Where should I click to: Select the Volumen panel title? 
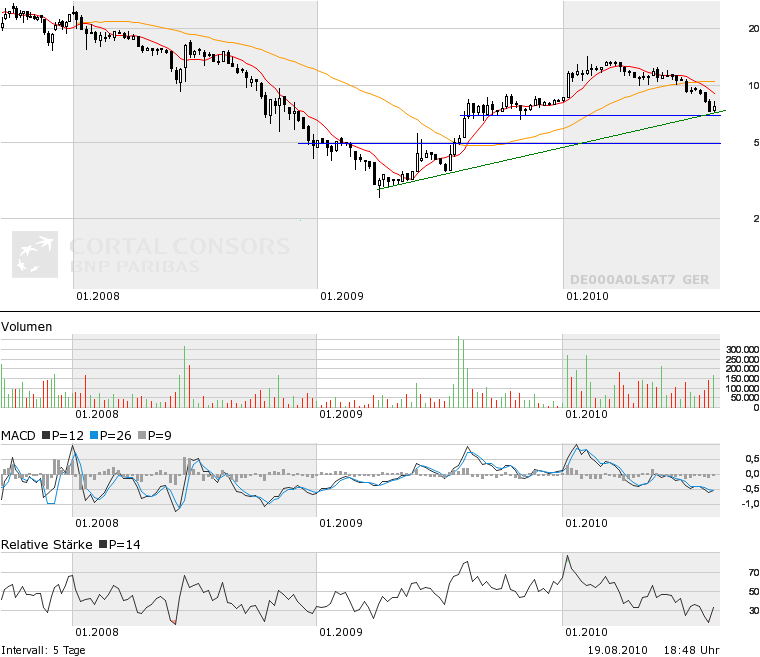point(27,327)
